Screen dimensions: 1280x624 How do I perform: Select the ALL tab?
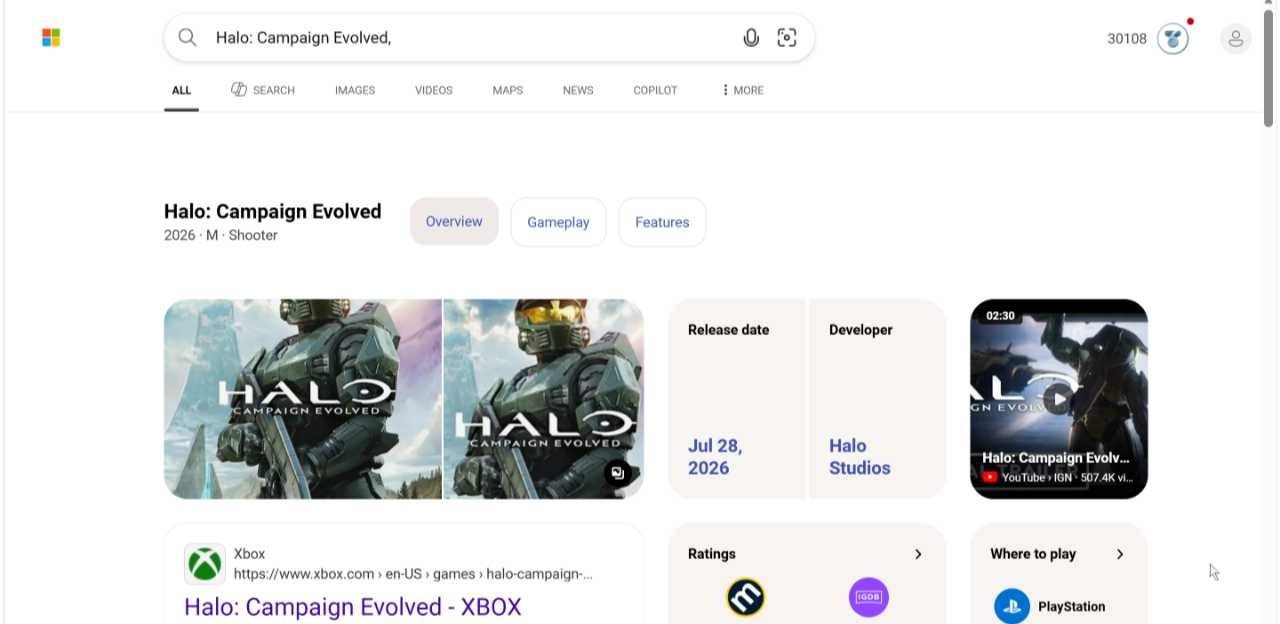(x=181, y=90)
